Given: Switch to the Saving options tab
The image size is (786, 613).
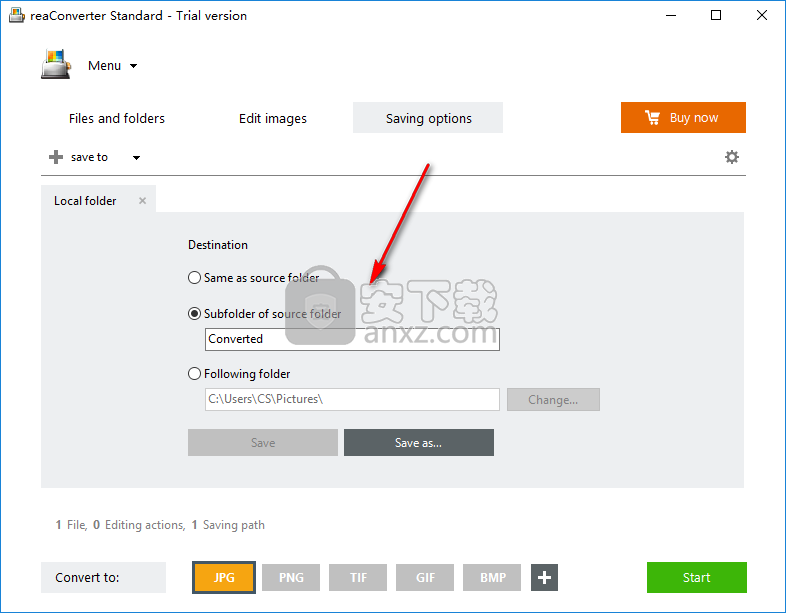Looking at the screenshot, I should [x=428, y=118].
